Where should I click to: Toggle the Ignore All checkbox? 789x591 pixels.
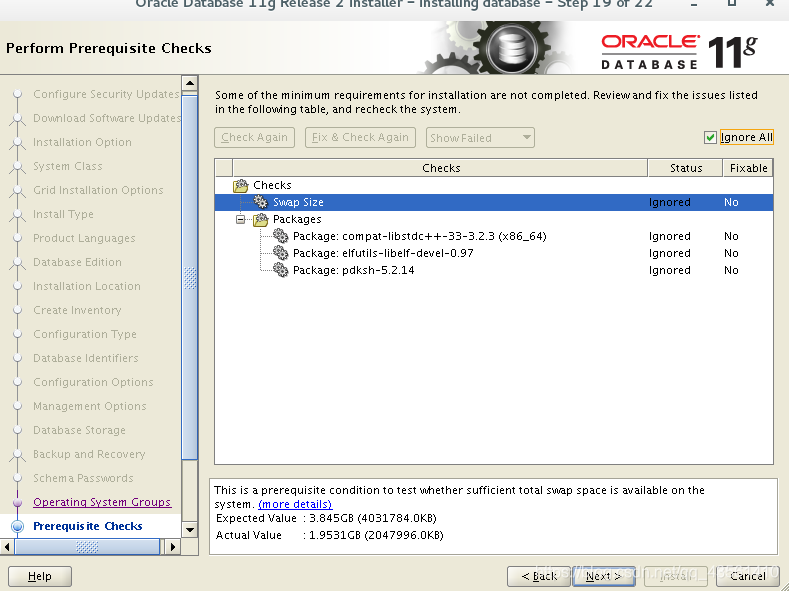pyautogui.click(x=710, y=137)
